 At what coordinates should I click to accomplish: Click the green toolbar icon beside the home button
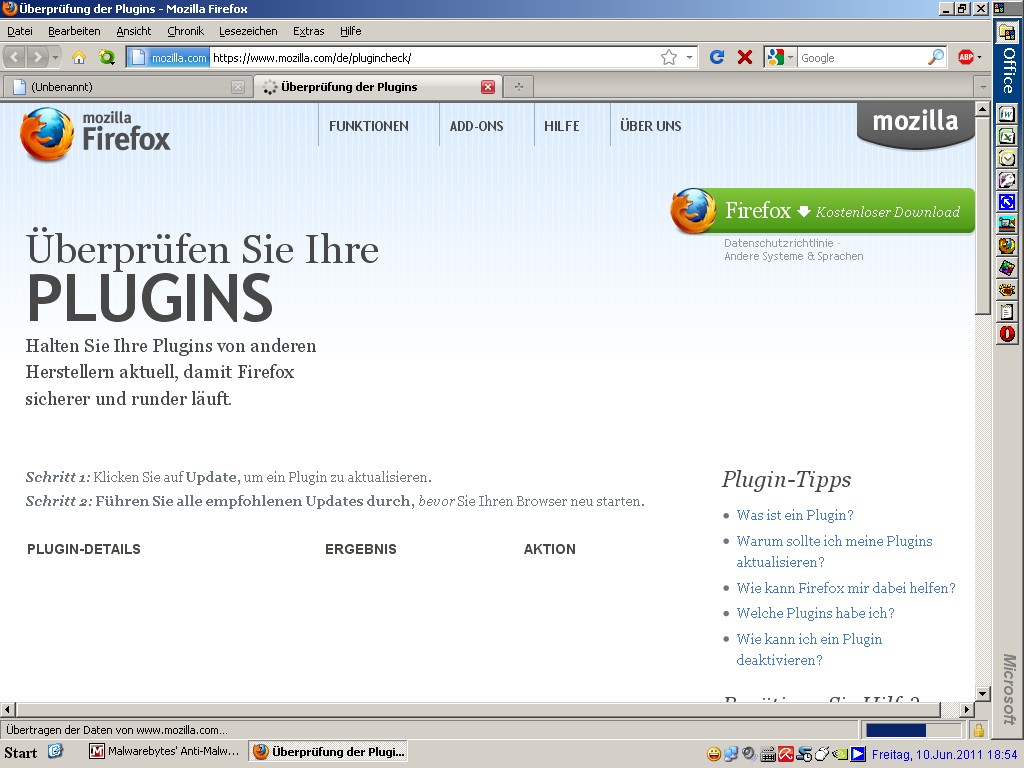coord(106,57)
